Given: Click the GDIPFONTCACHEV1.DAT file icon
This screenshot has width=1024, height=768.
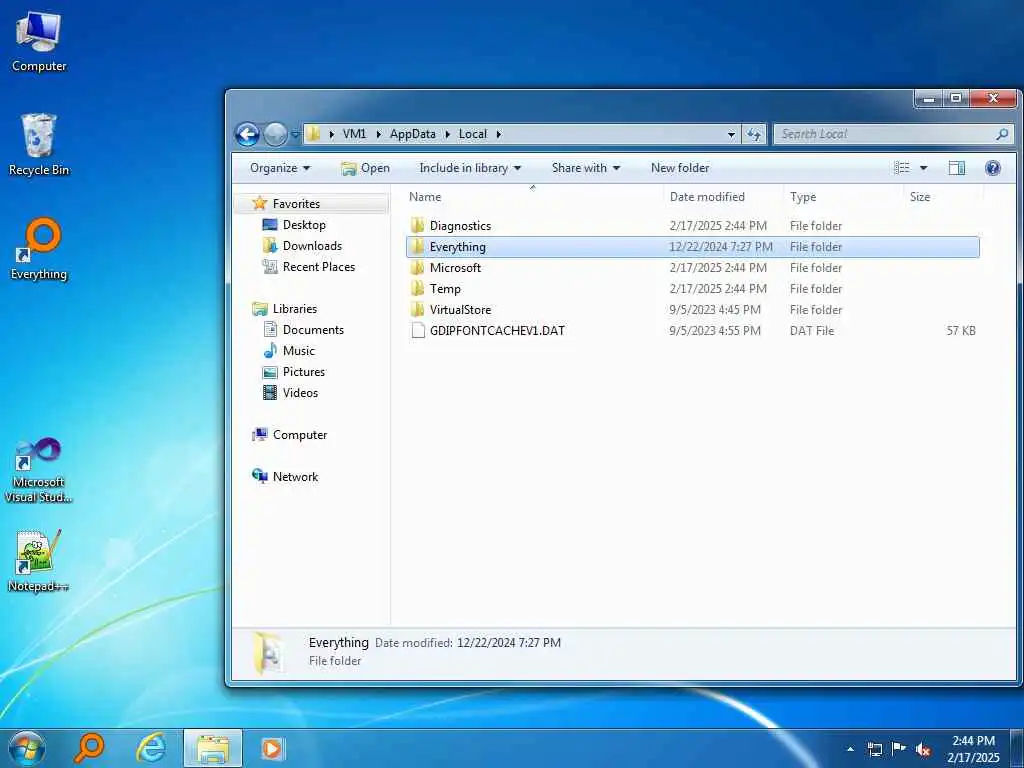Looking at the screenshot, I should click(x=418, y=330).
